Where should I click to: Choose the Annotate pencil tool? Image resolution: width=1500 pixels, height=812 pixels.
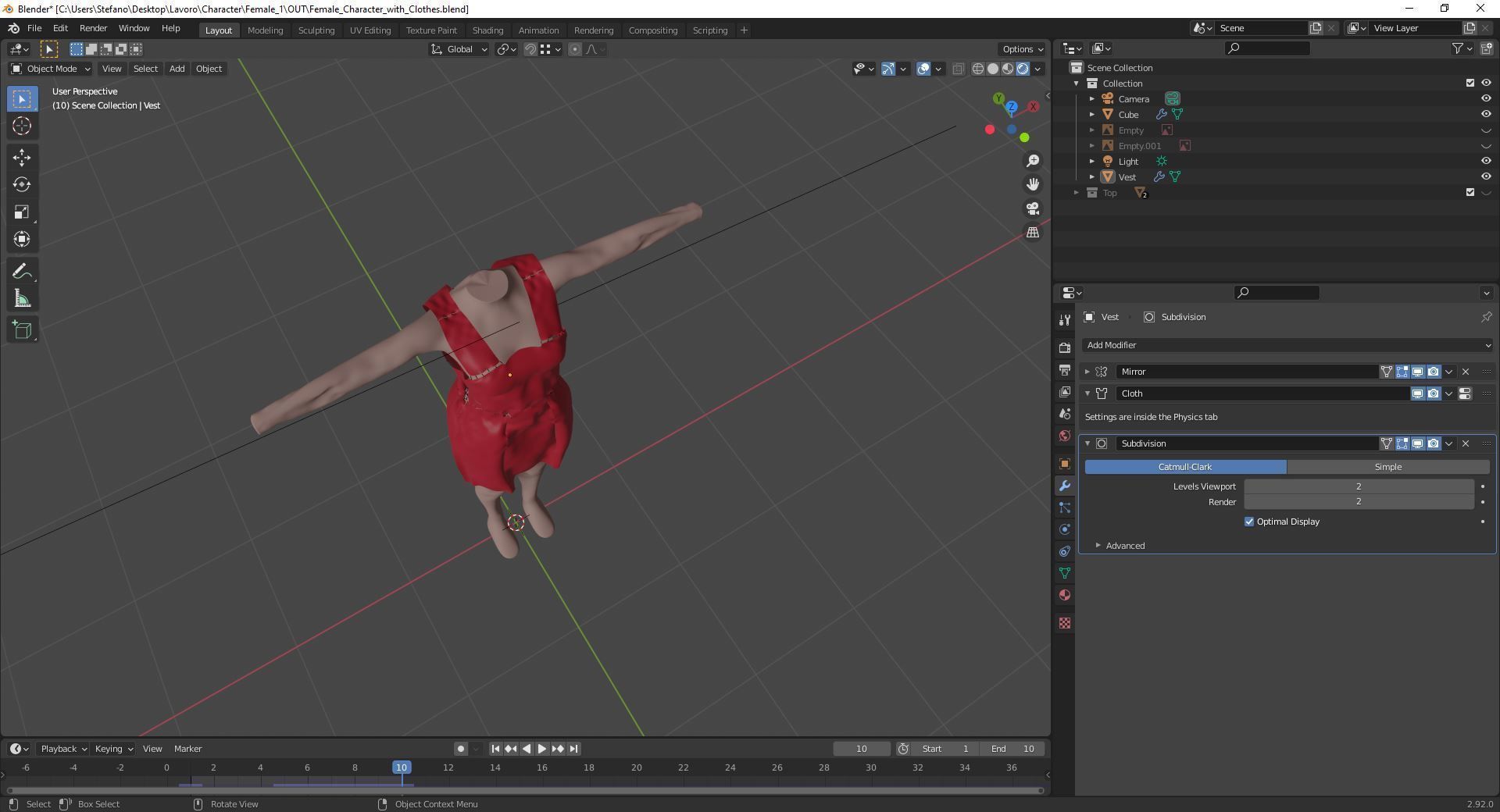click(x=22, y=272)
